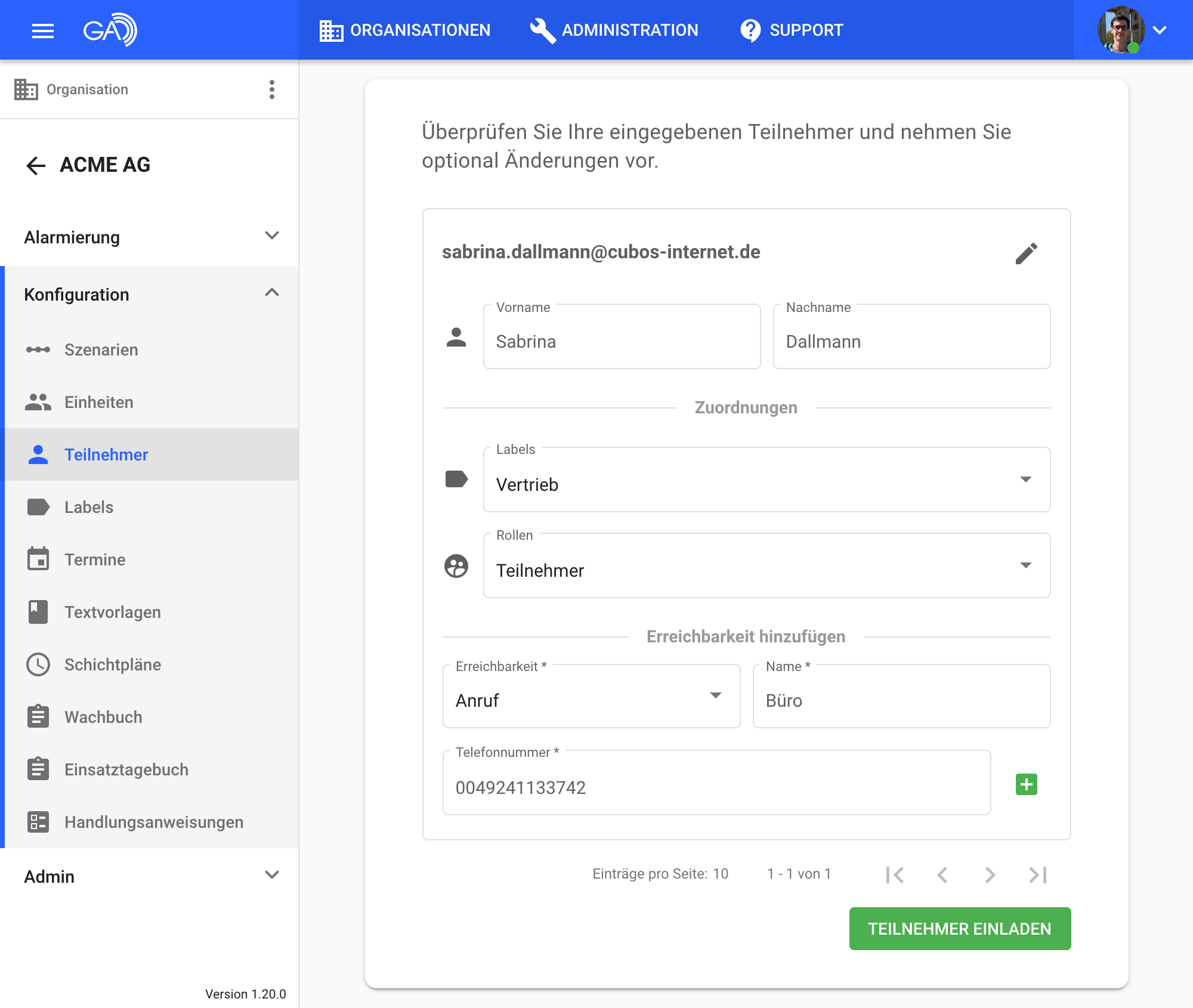The height and width of the screenshot is (1008, 1193).
Task: Open Szenarien in the sidebar
Action: (x=101, y=350)
